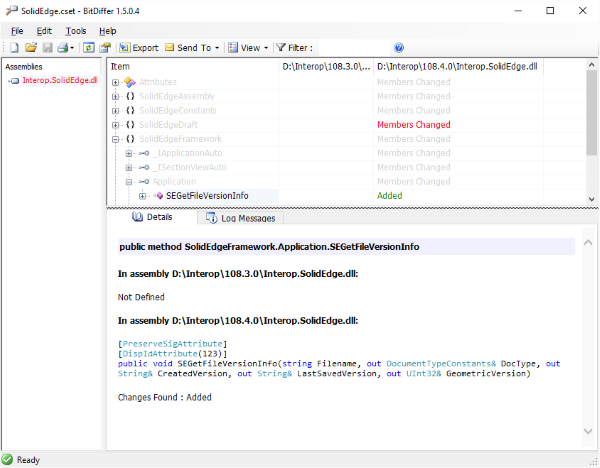The height and width of the screenshot is (468, 600).
Task: Click the Export button
Action: point(139,48)
